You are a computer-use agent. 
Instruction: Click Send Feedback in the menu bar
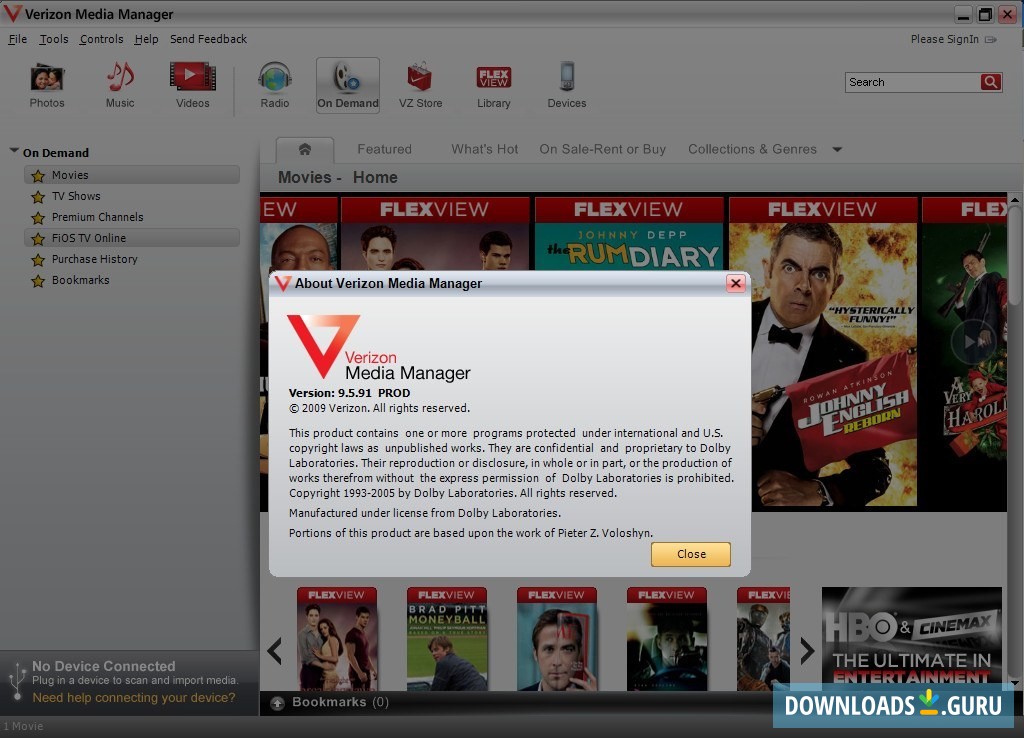coord(208,39)
